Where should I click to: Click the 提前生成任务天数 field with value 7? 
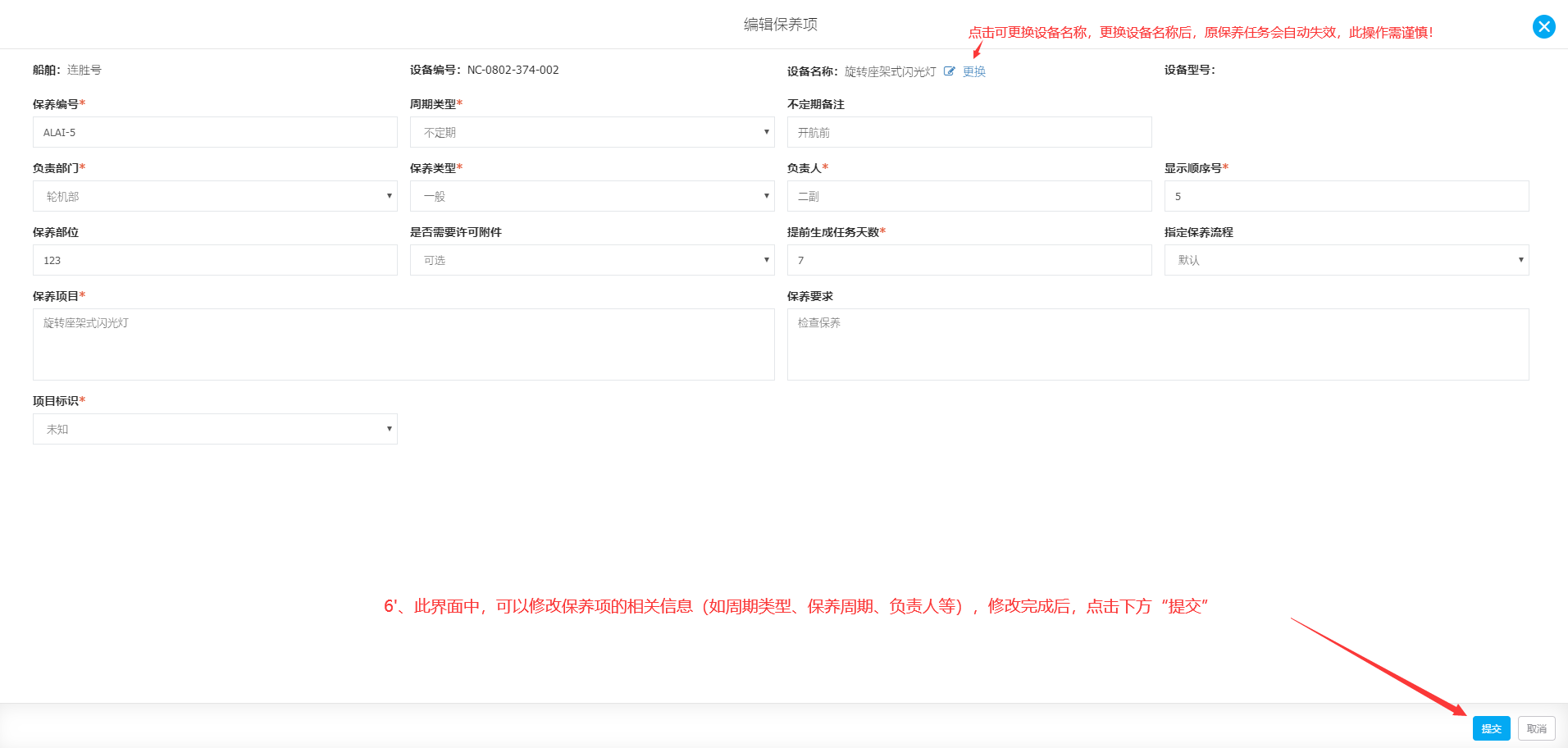[x=969, y=260]
